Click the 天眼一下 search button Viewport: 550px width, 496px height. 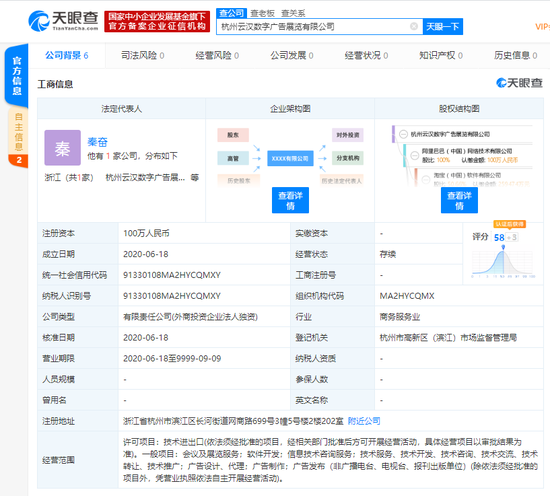pyautogui.click(x=443, y=27)
